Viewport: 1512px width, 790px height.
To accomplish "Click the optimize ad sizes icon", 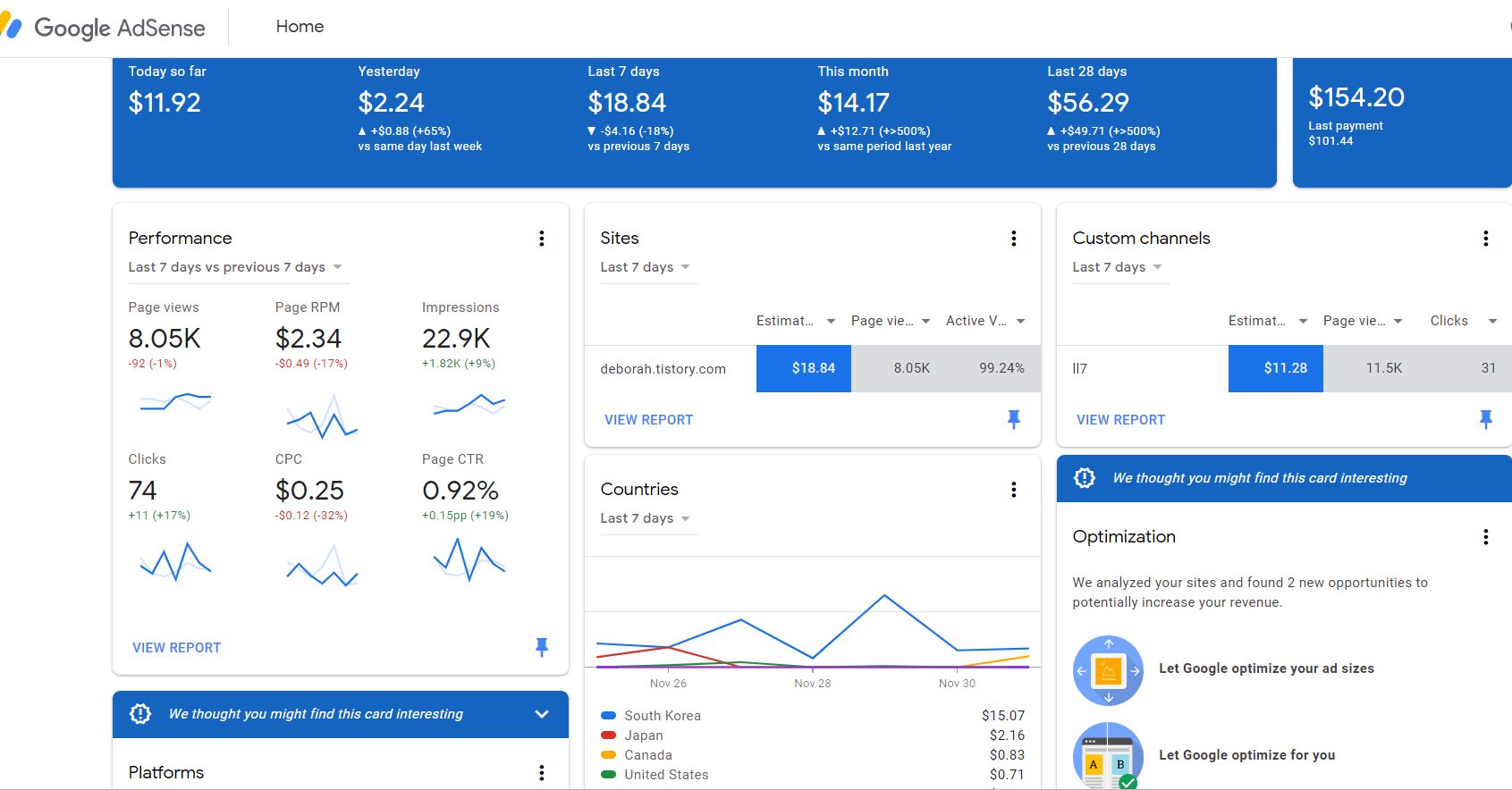I will pyautogui.click(x=1108, y=670).
